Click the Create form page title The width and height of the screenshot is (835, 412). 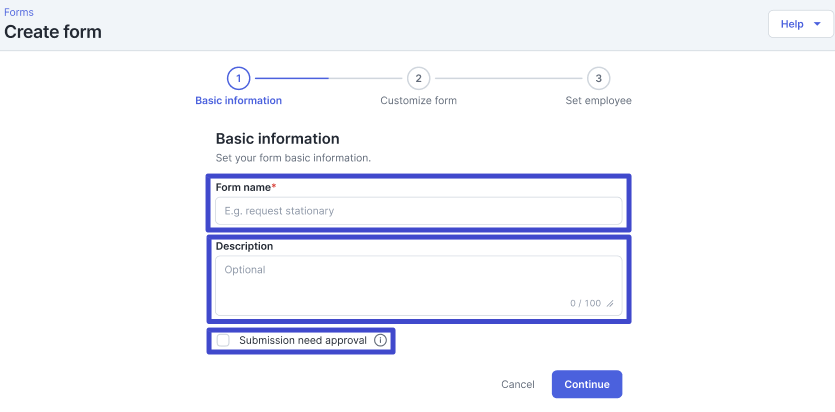coord(53,32)
